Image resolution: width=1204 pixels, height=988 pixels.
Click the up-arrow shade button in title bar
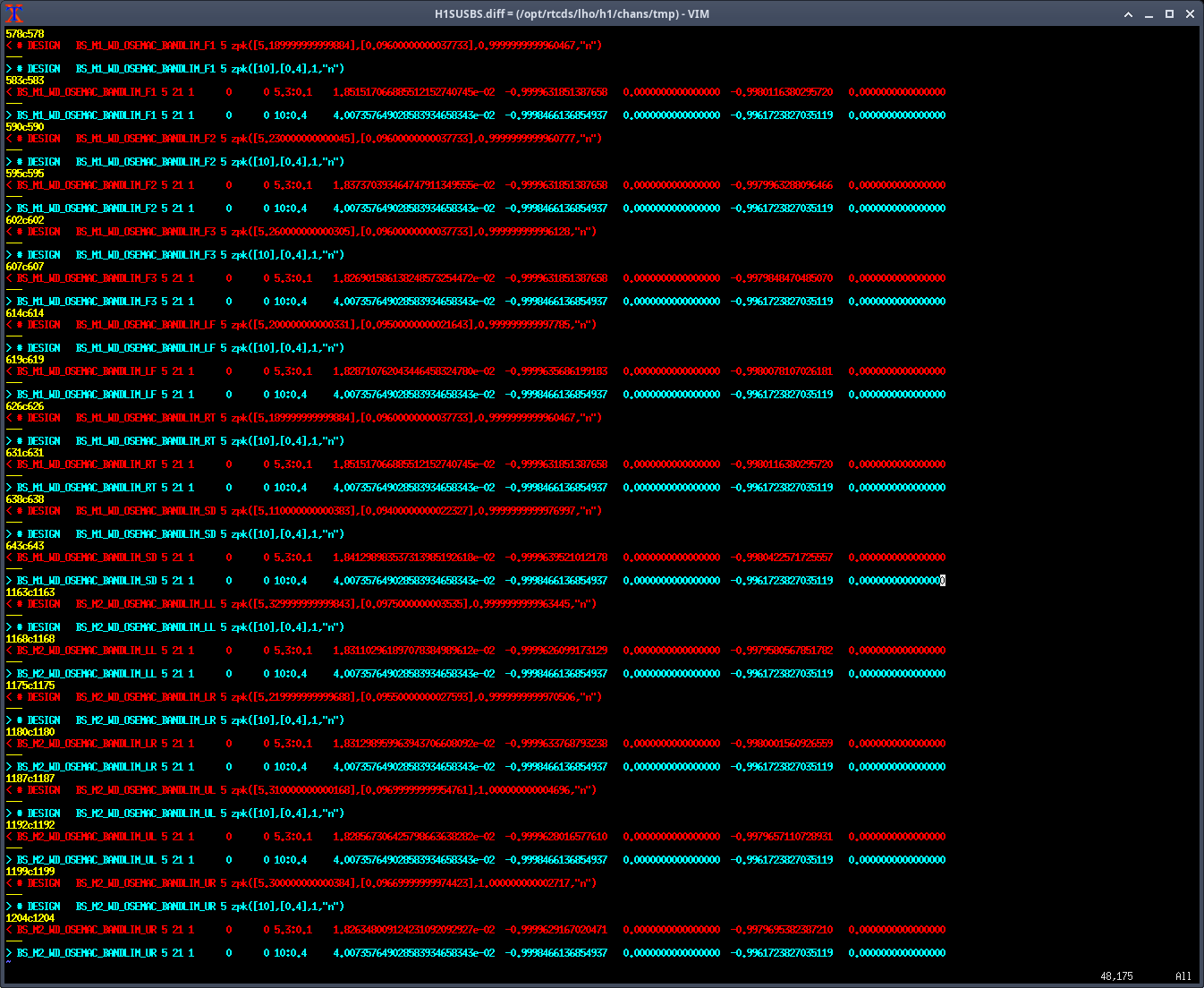(x=1128, y=14)
